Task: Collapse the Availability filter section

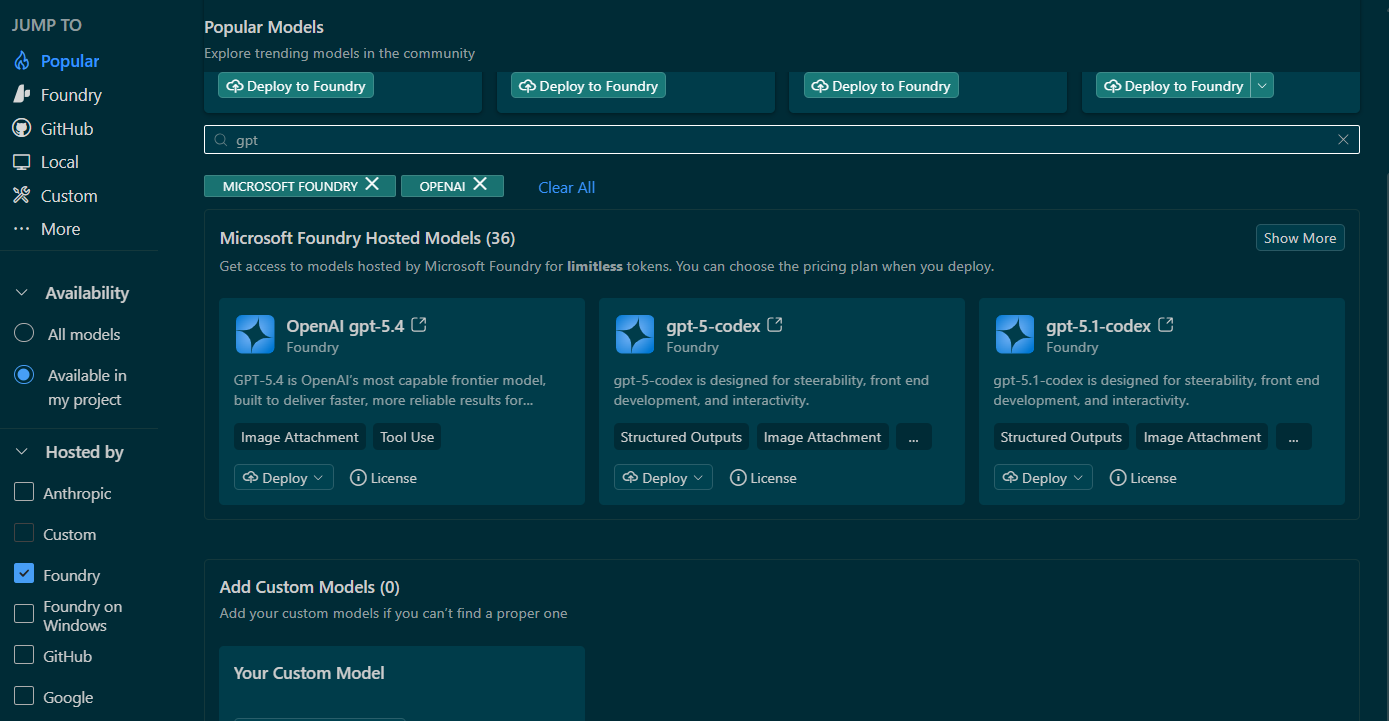Action: coord(22,293)
